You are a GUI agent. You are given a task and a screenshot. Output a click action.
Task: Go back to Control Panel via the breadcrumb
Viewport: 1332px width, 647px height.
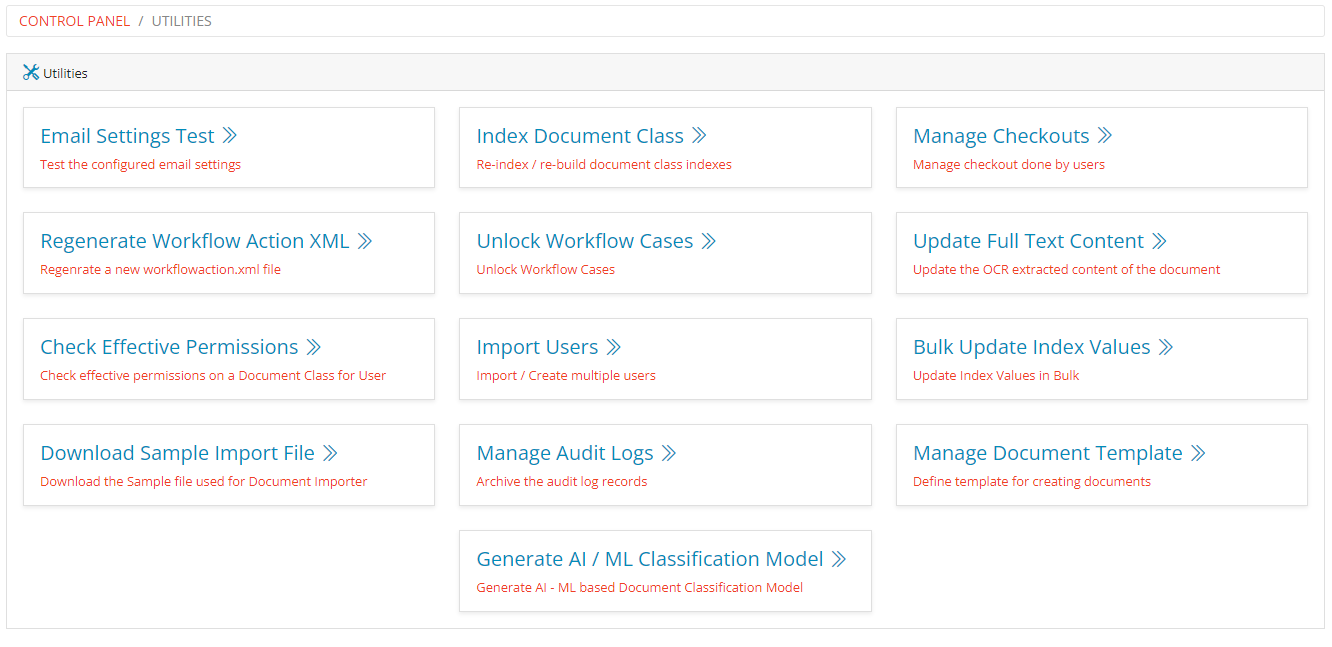[x=74, y=21]
